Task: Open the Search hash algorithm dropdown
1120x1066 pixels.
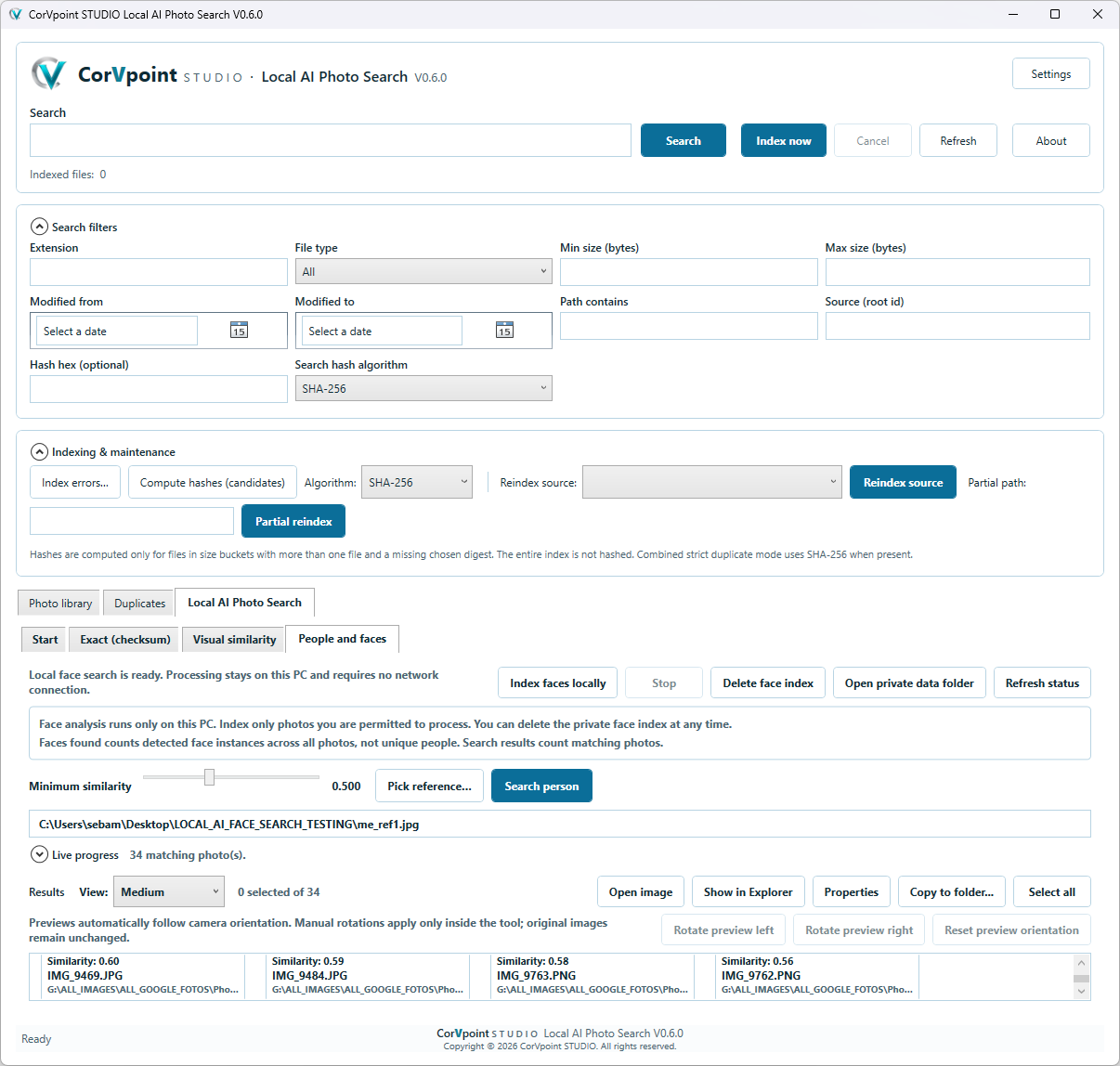Action: (423, 388)
